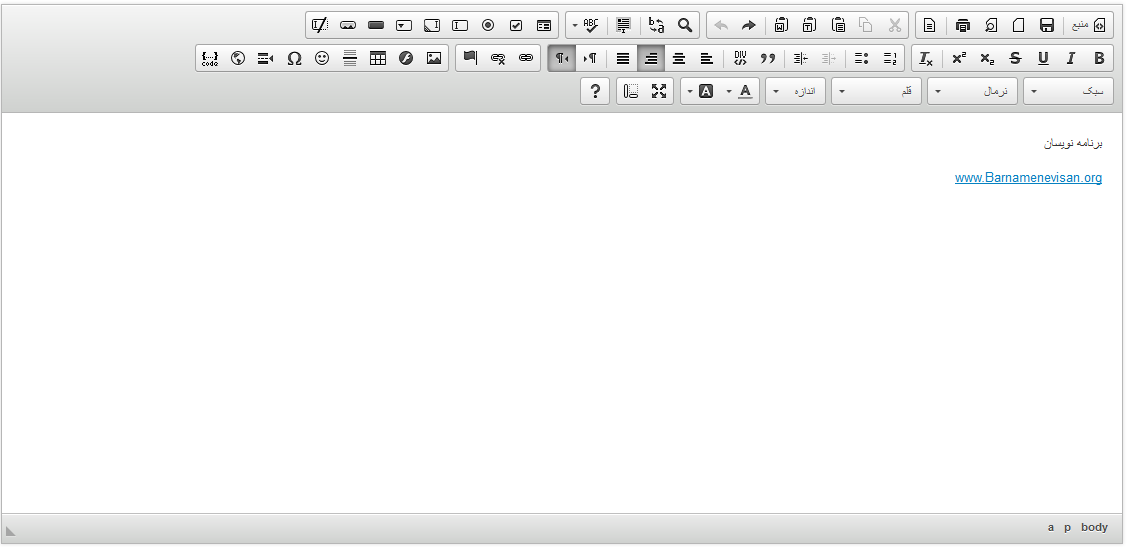Select the body element in path bar
Viewport: 1128px width, 547px height.
[1094, 527]
